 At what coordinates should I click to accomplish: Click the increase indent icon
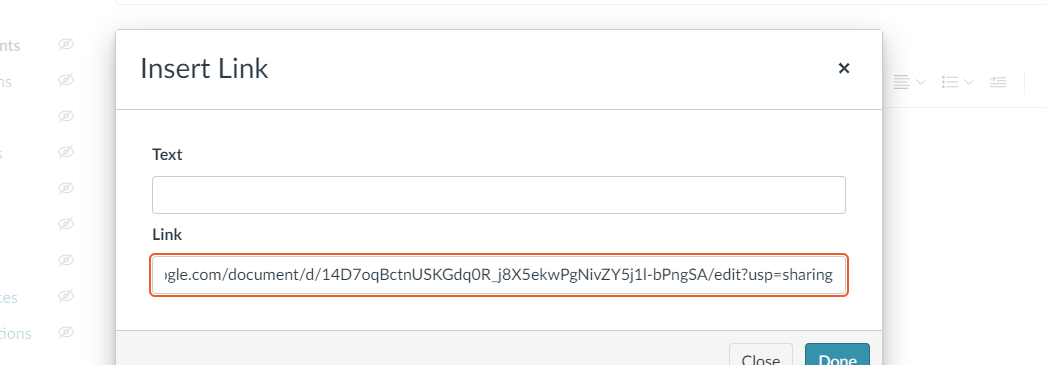[998, 82]
